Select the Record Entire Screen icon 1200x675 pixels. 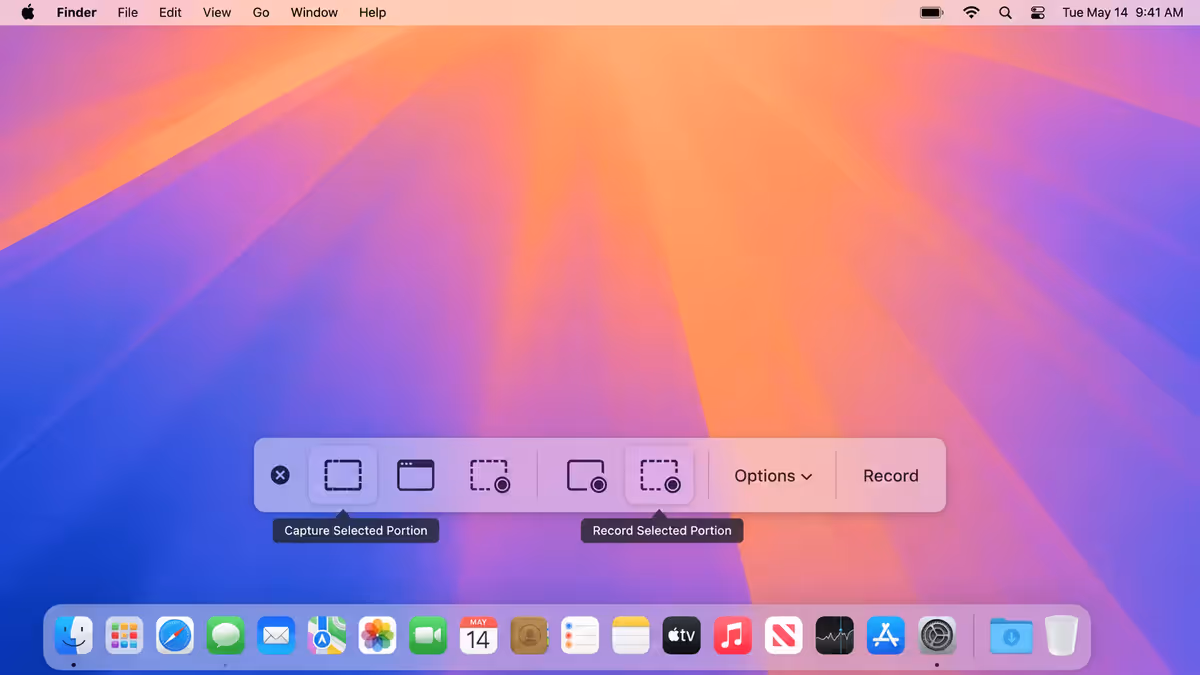[x=586, y=475]
